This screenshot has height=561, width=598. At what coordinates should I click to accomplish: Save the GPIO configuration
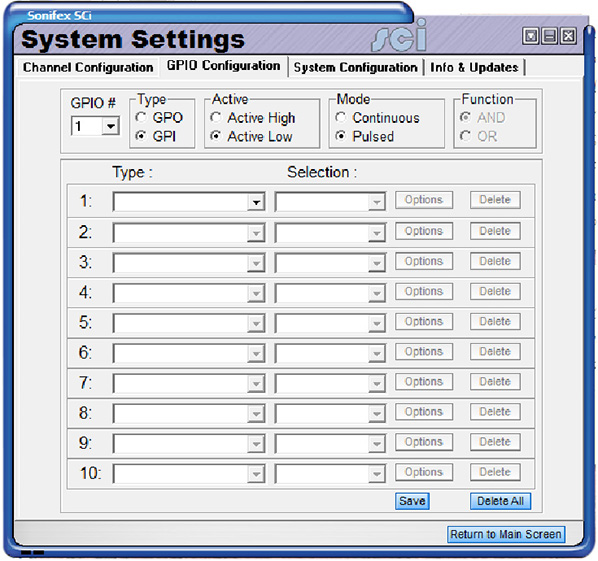pos(412,501)
